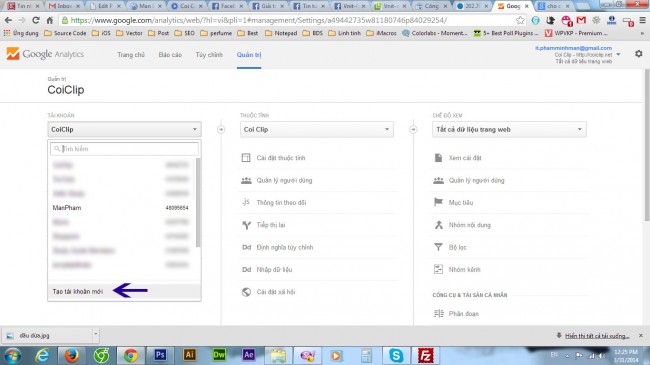Click Hiển thị tất cả tải xuống link
The image size is (650, 365).
point(597,336)
